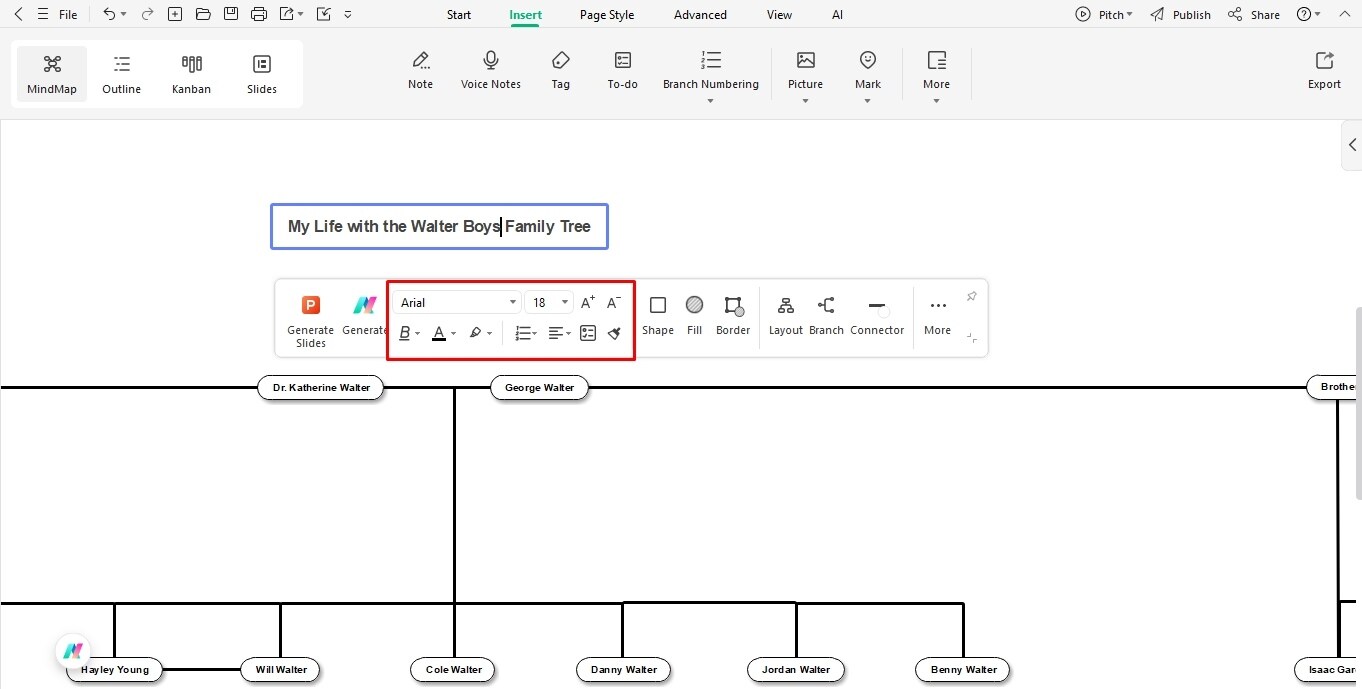1362x689 pixels.
Task: Click the Generate Slides button
Action: tap(310, 320)
